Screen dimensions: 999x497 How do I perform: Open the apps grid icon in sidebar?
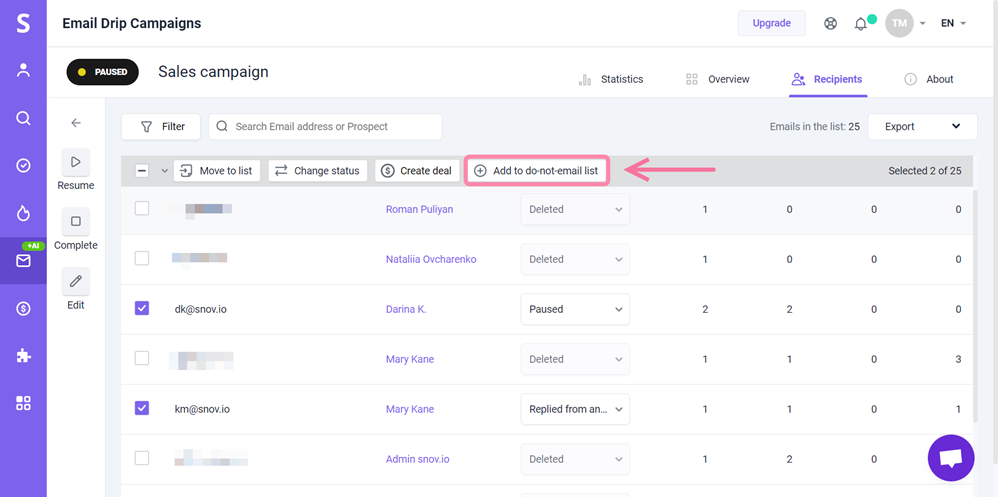pyautogui.click(x=23, y=403)
